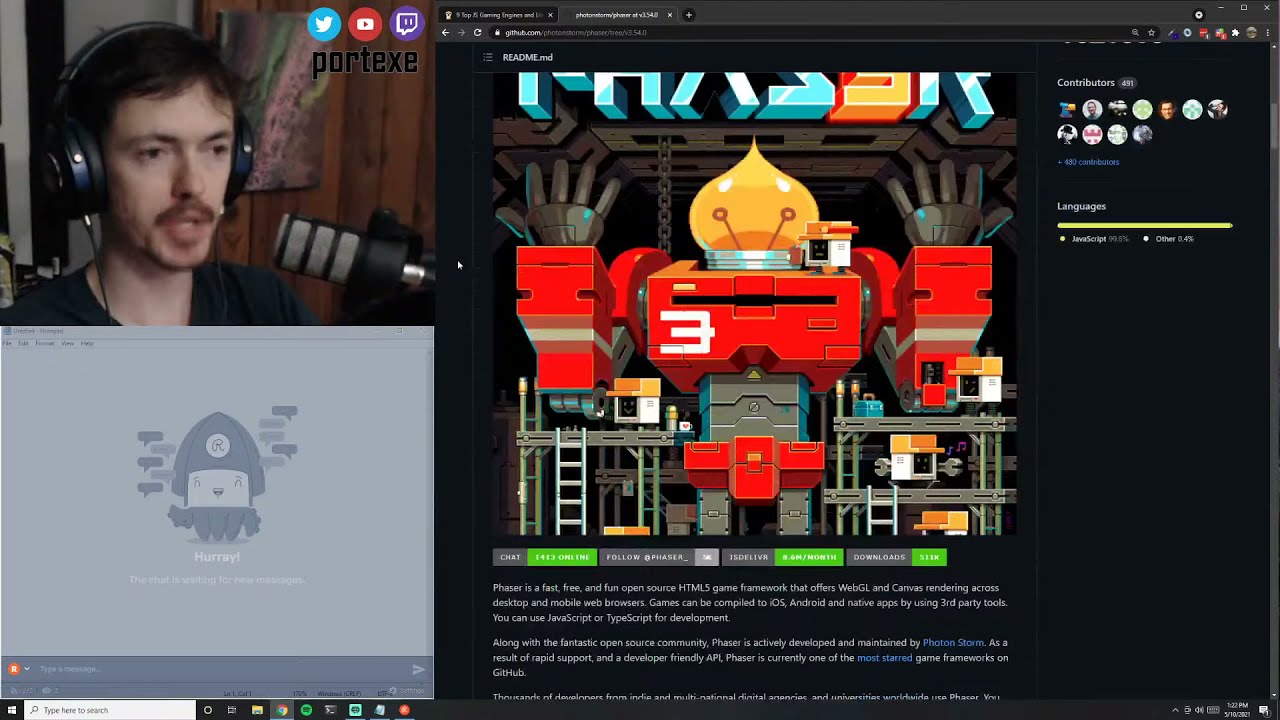1280x720 pixels.
Task: Open Spotify from the taskbar
Action: pyautogui.click(x=306, y=710)
